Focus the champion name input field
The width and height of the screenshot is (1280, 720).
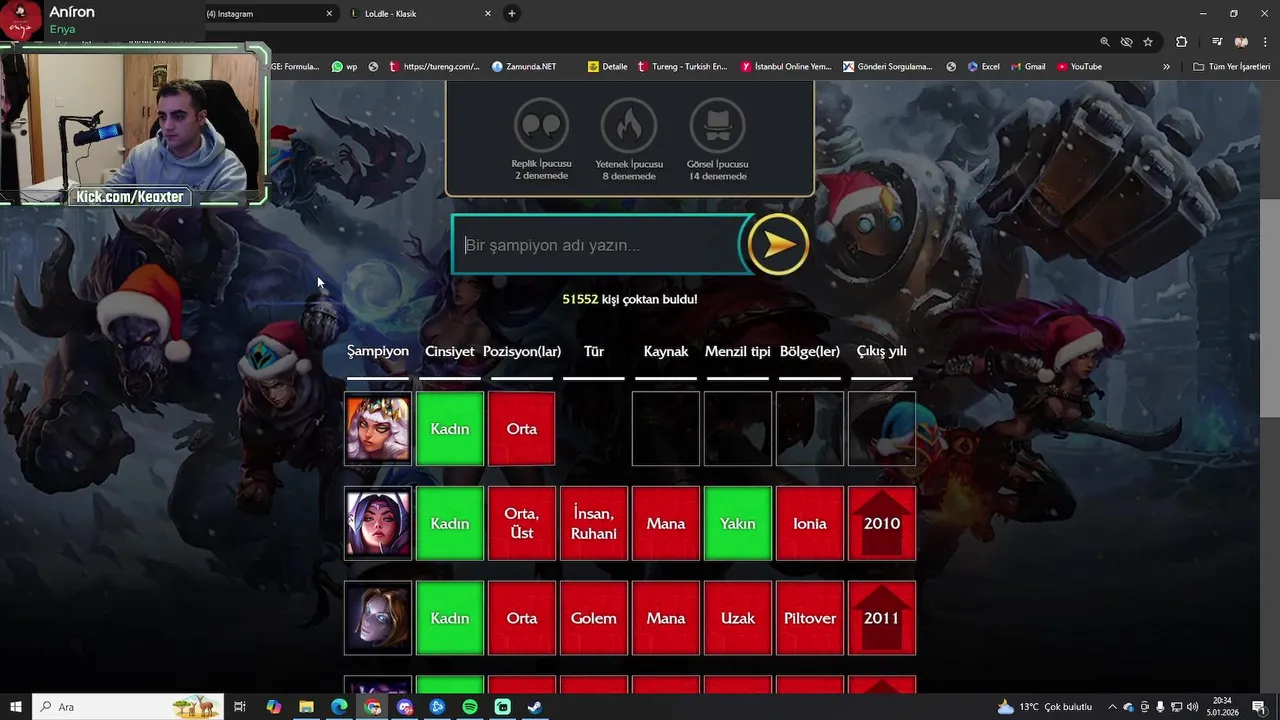597,245
